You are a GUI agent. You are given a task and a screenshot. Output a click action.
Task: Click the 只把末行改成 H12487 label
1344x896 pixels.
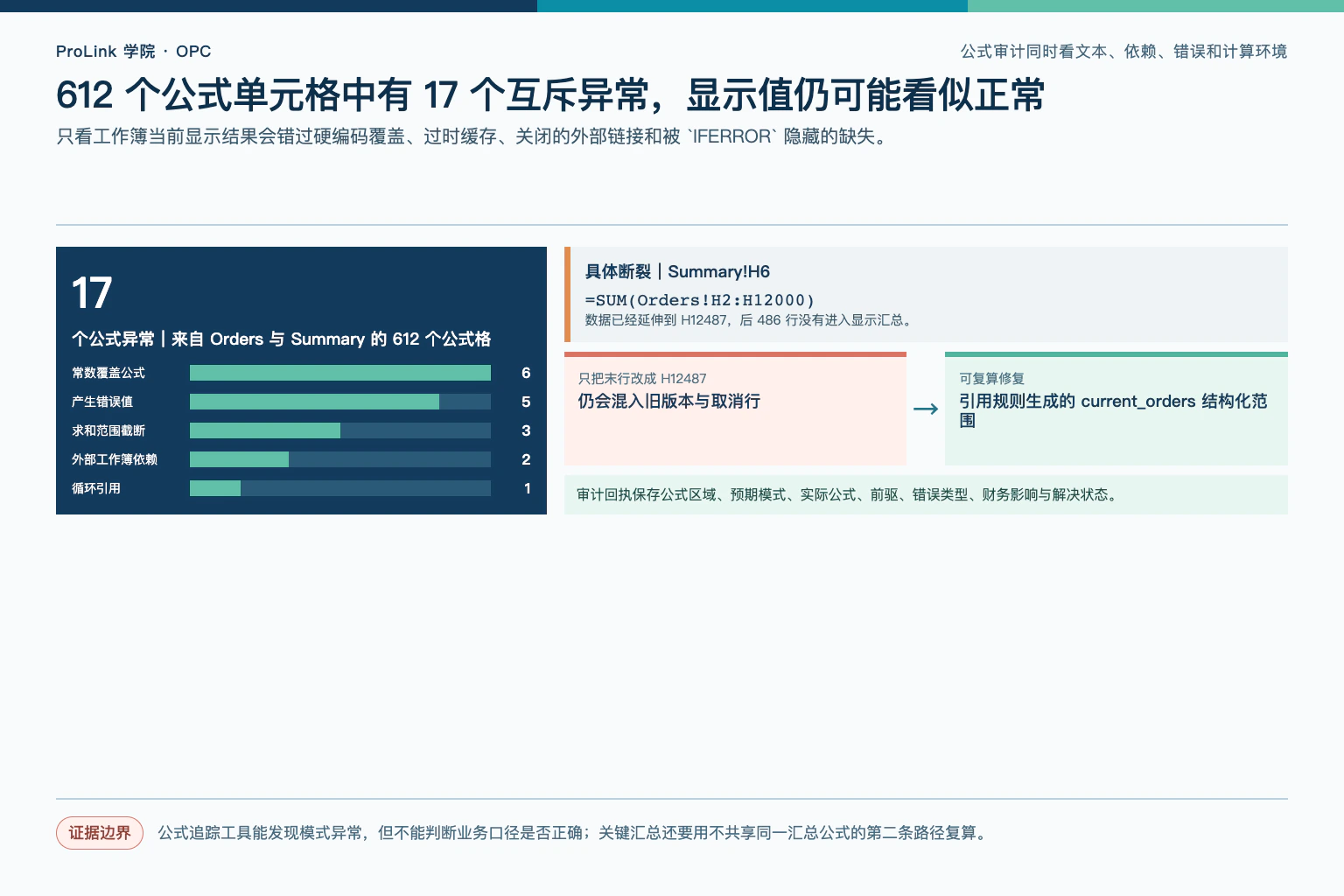(x=642, y=379)
